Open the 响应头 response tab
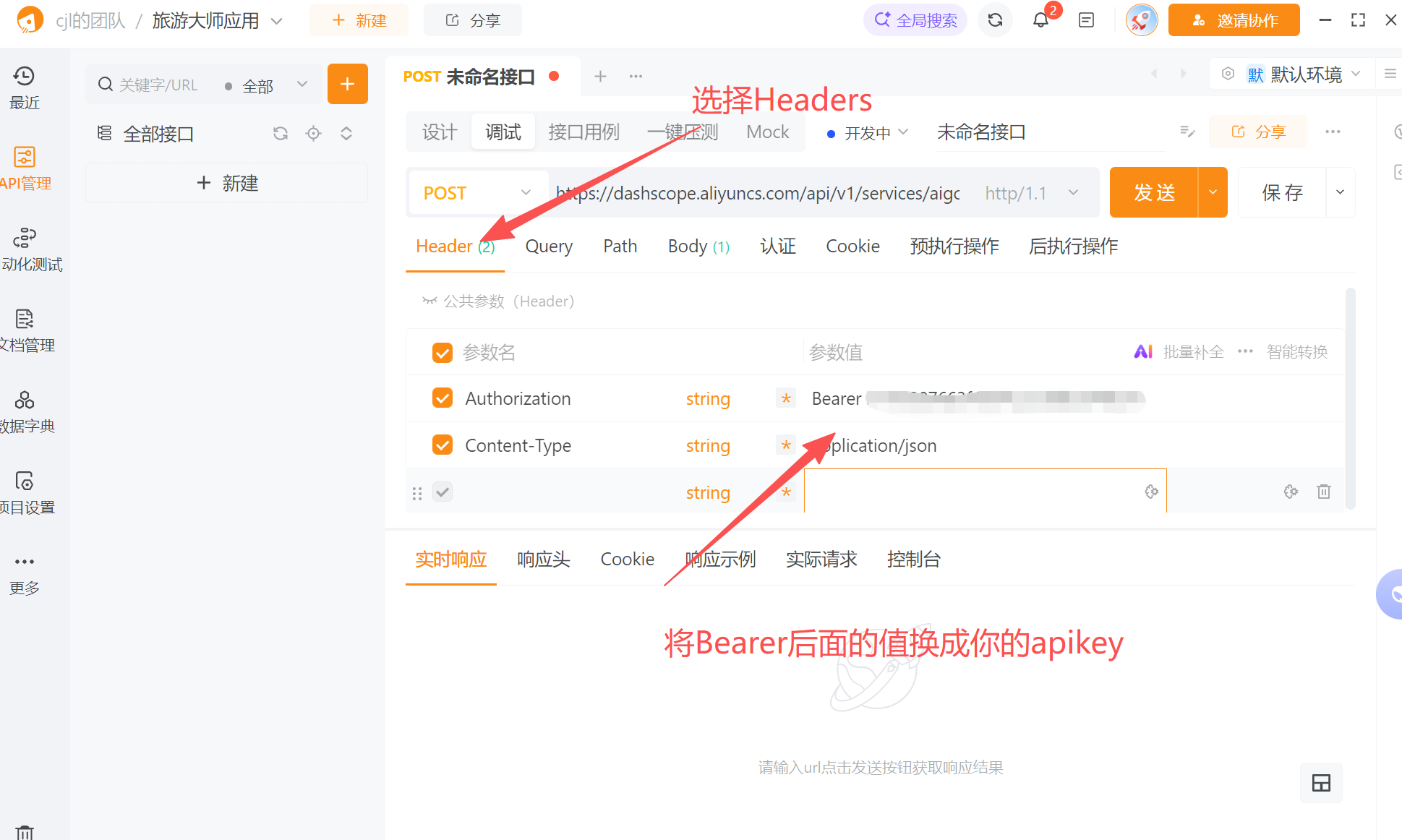 click(543, 560)
